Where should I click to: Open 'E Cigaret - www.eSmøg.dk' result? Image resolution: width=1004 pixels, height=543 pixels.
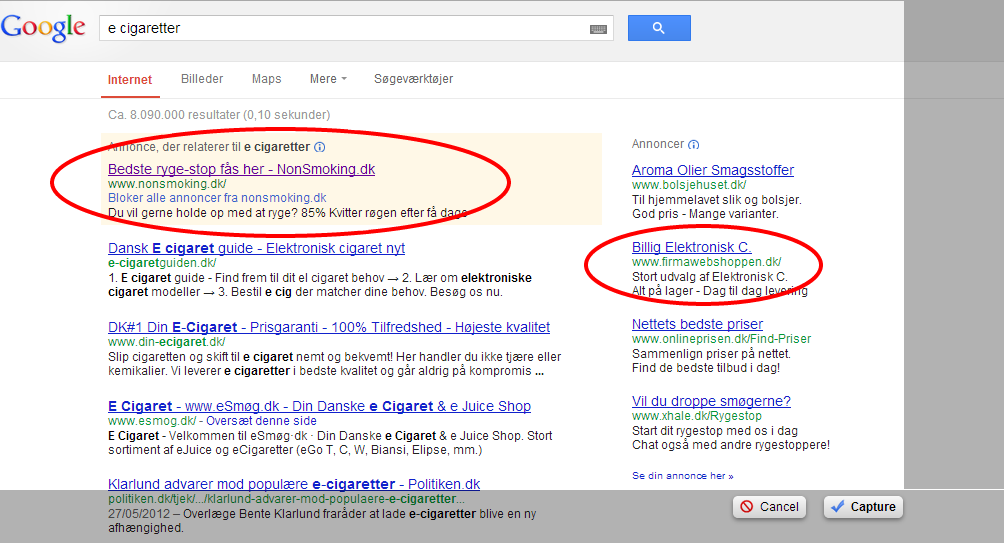319,406
